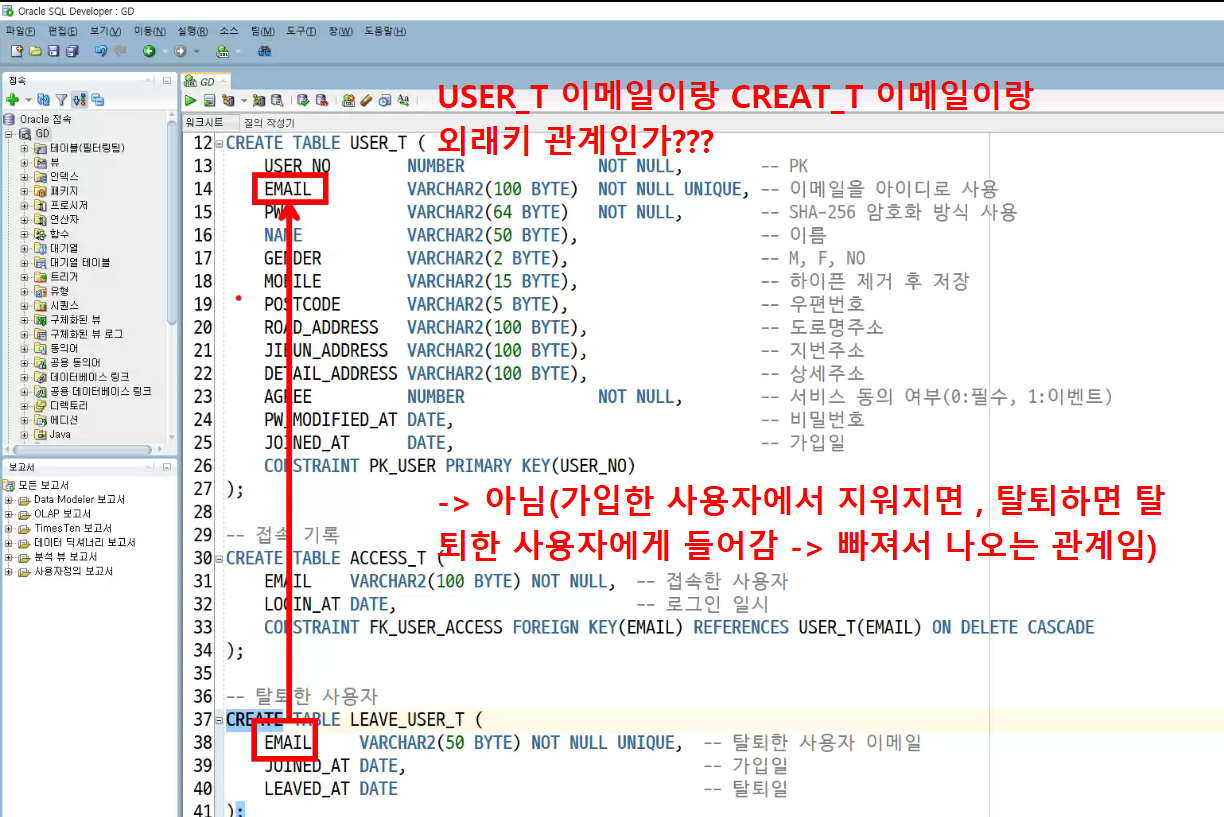
Task: Minimize the 접속 panel
Action: [167, 81]
